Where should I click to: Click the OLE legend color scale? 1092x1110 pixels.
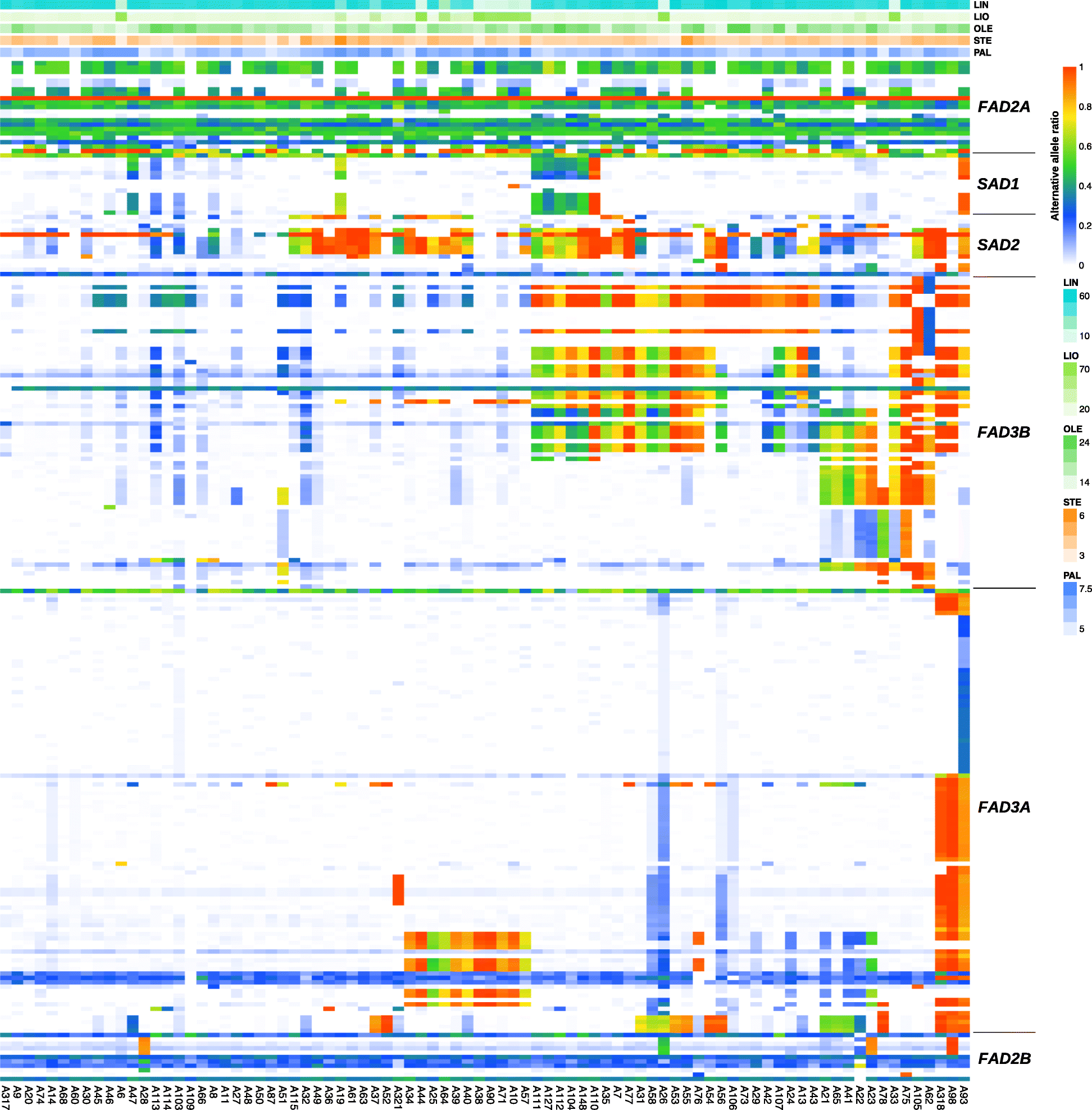point(1070,462)
